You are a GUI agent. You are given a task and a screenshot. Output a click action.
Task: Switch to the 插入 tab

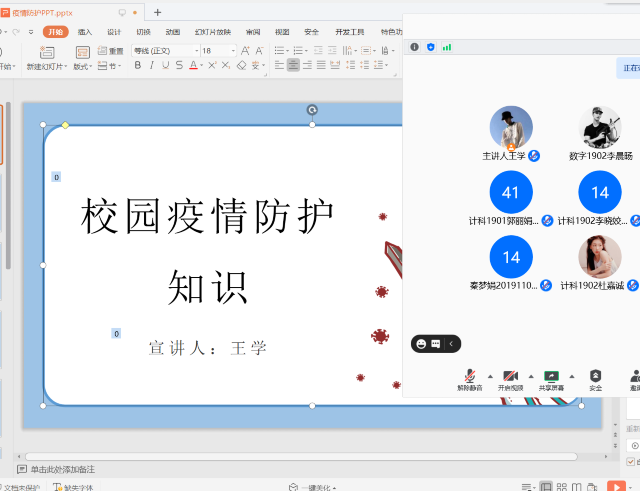pyautogui.click(x=85, y=32)
